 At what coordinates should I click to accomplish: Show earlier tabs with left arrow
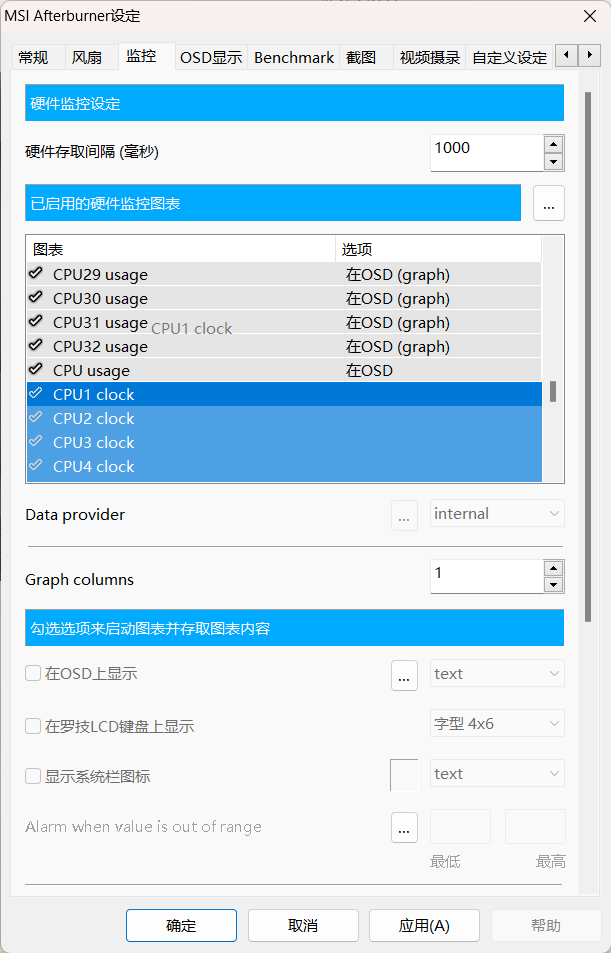567,55
